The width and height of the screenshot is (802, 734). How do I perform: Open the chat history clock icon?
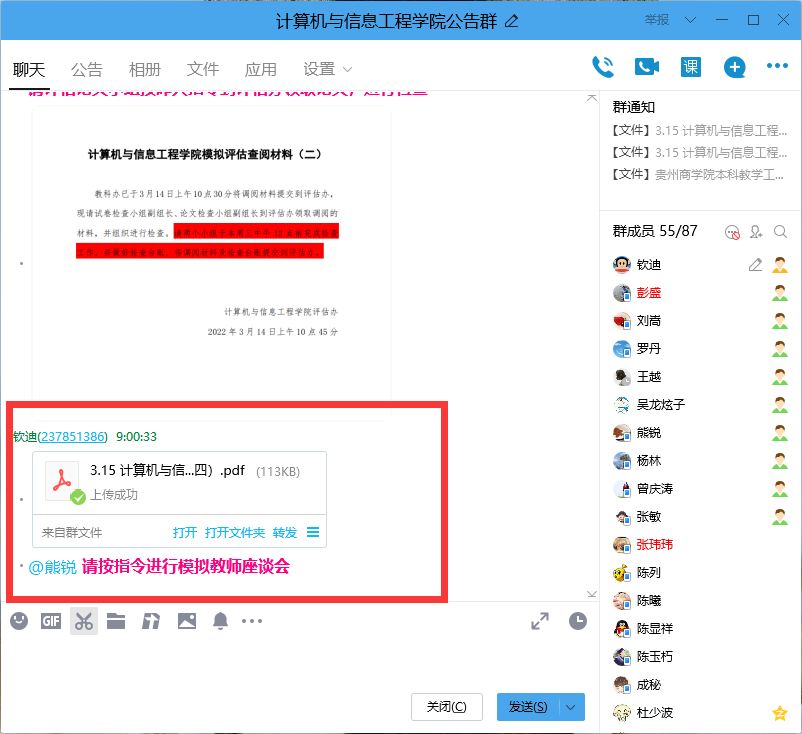(578, 621)
